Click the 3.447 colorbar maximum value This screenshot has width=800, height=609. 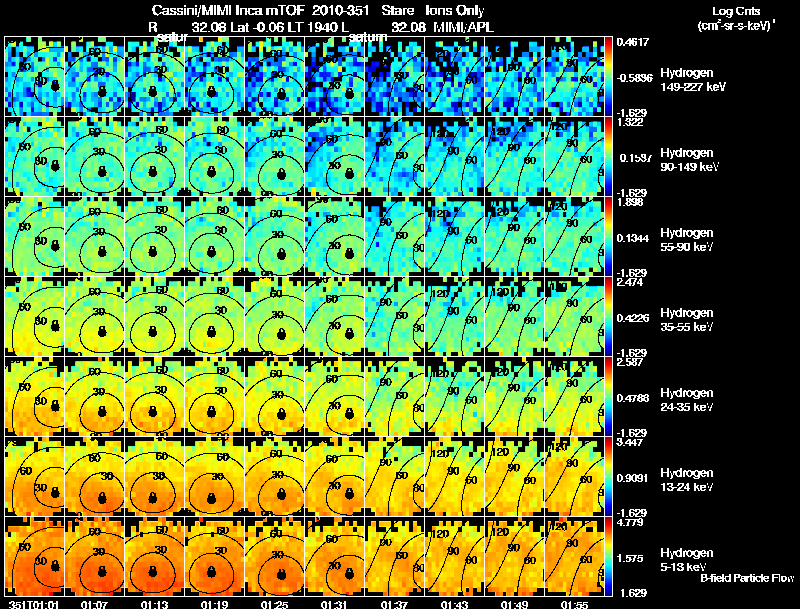[630, 442]
